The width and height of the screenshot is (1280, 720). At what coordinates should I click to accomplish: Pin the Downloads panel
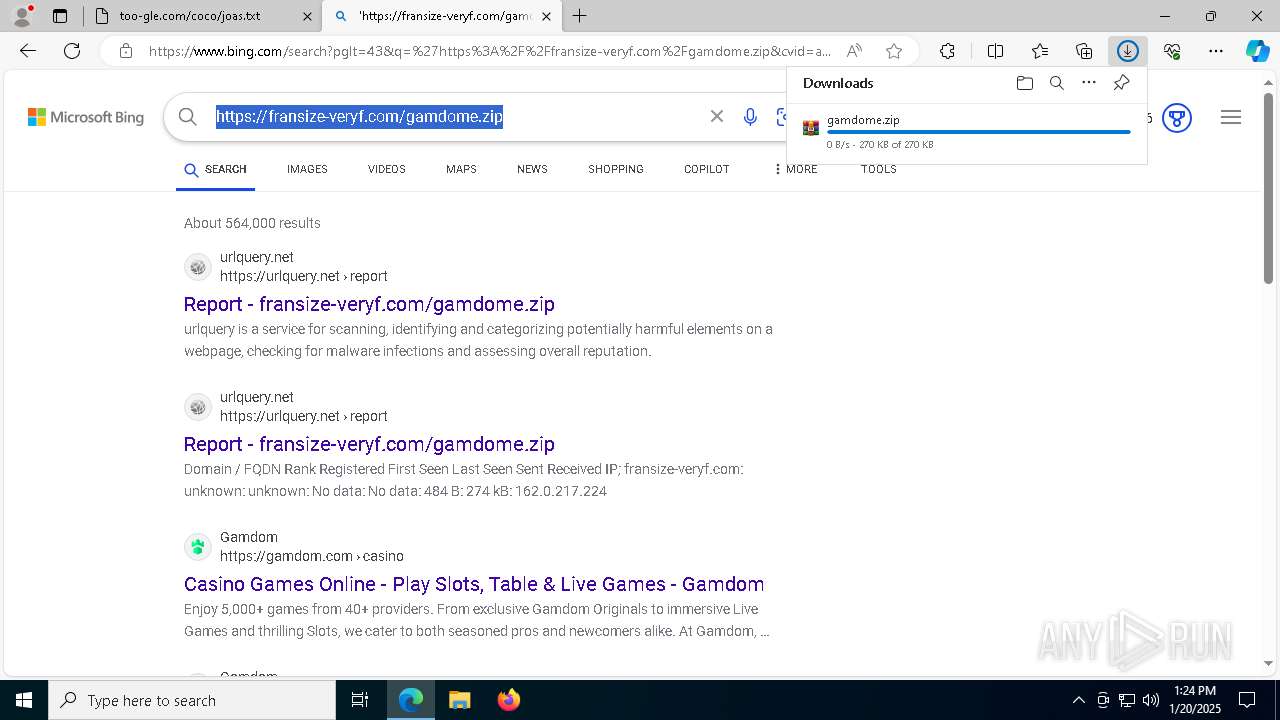(1121, 83)
